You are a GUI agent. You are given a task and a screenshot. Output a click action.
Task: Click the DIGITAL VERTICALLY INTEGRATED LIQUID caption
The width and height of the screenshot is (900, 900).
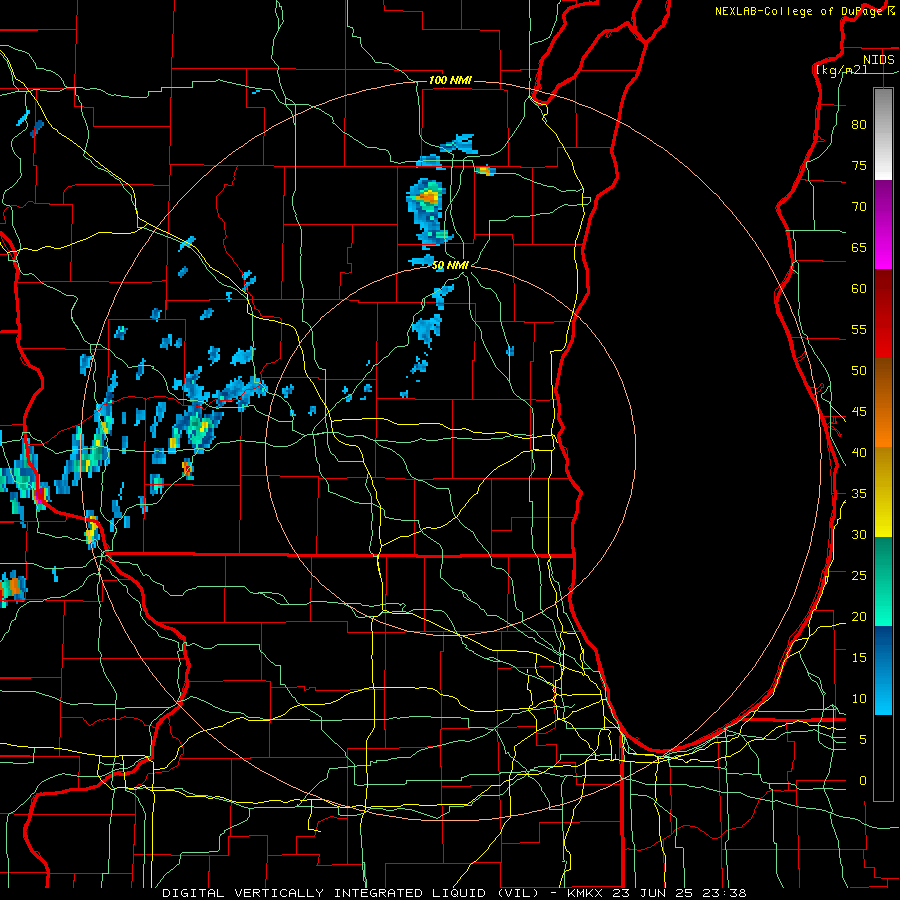point(326,893)
